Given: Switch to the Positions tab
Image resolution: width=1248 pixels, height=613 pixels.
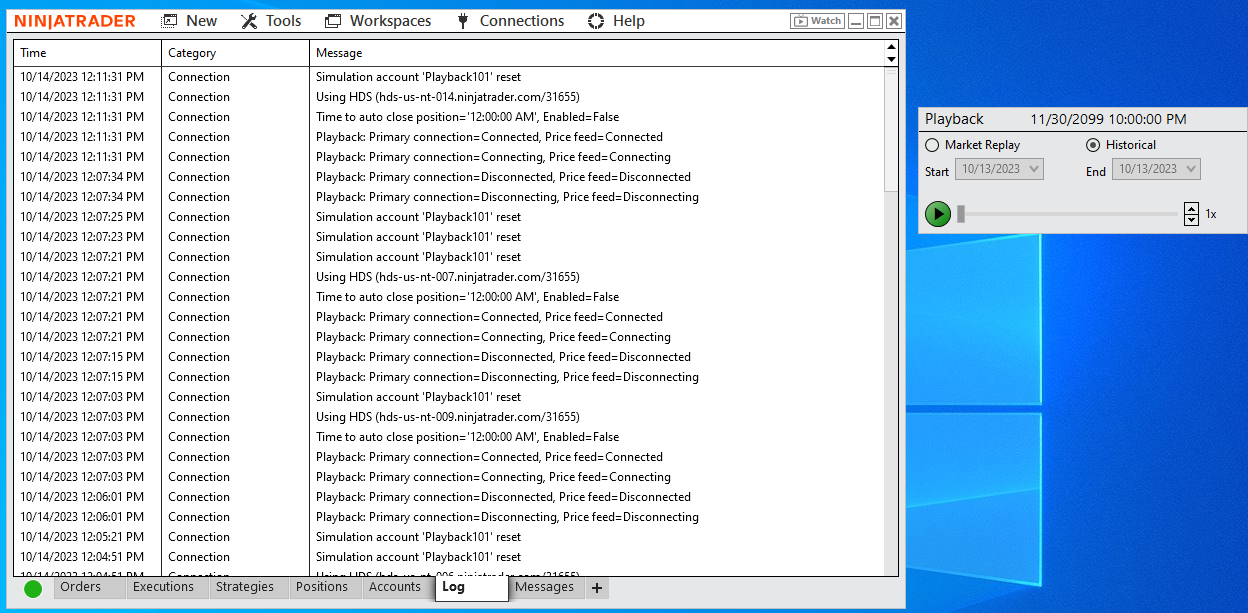Looking at the screenshot, I should pos(322,587).
